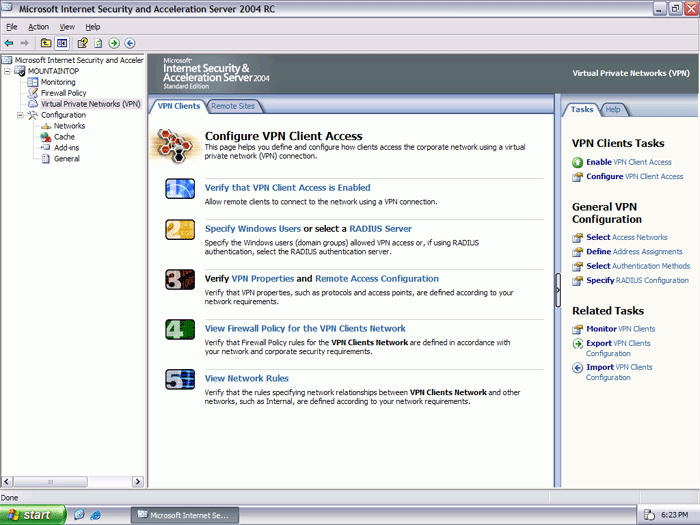This screenshot has height=525, width=700.
Task: Collapse the MOUNTAINTOP server node
Action: (7, 71)
